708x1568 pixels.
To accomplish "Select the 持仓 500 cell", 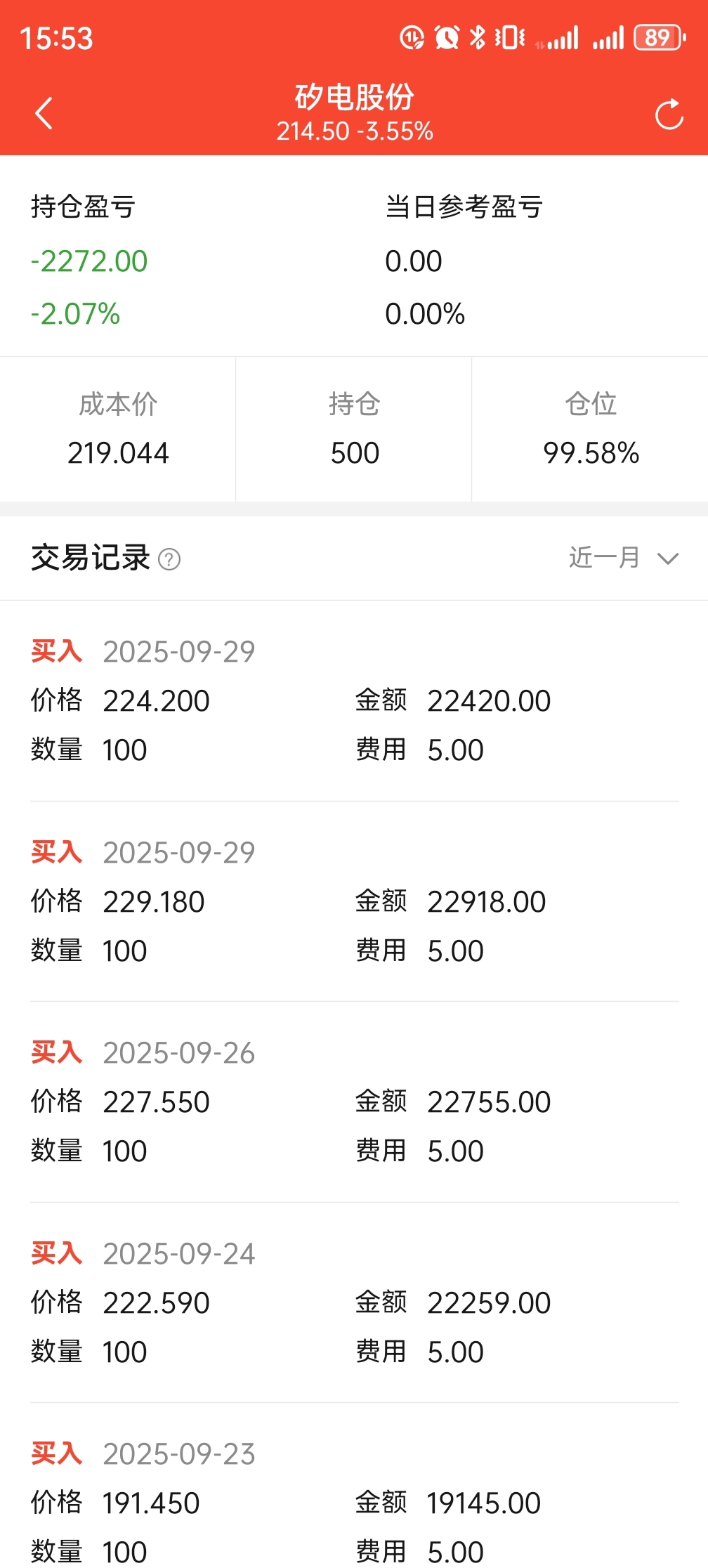I will [354, 429].
